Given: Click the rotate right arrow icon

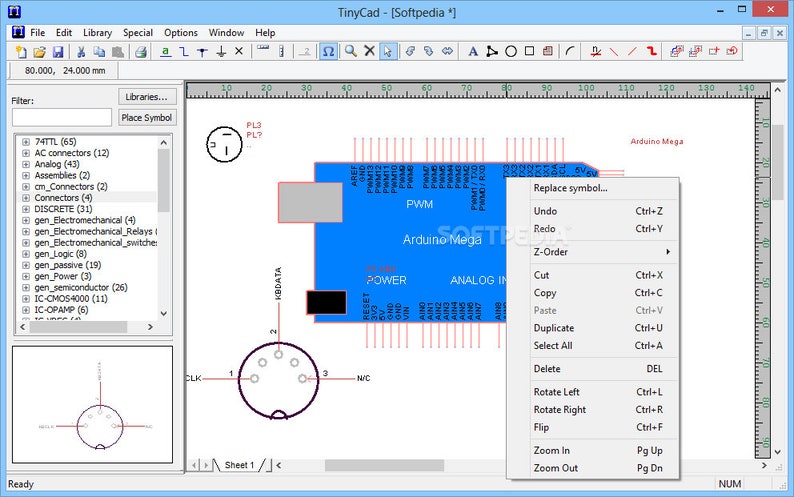Looking at the screenshot, I should click(429, 51).
